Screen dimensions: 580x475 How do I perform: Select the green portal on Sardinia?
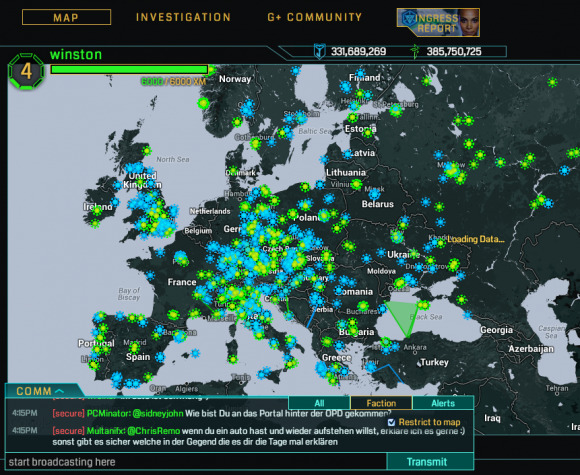(x=232, y=358)
